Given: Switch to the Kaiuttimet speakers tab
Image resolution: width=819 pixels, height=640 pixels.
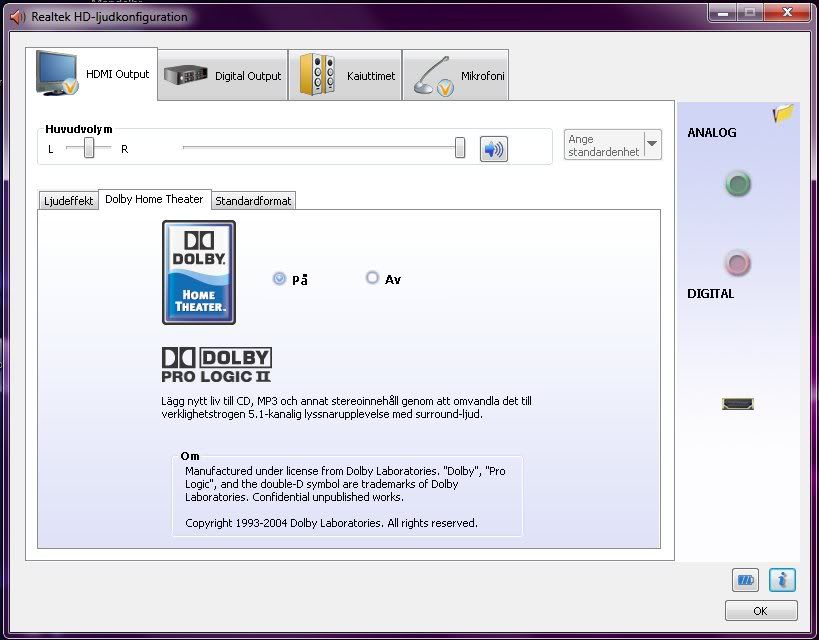Looking at the screenshot, I should (345, 76).
